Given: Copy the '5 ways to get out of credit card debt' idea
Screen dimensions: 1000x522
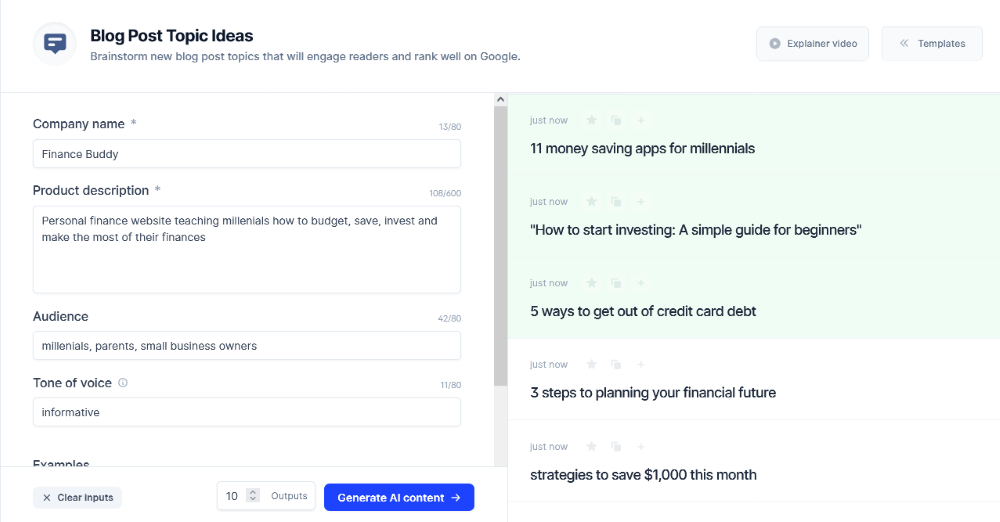Looking at the screenshot, I should [616, 283].
